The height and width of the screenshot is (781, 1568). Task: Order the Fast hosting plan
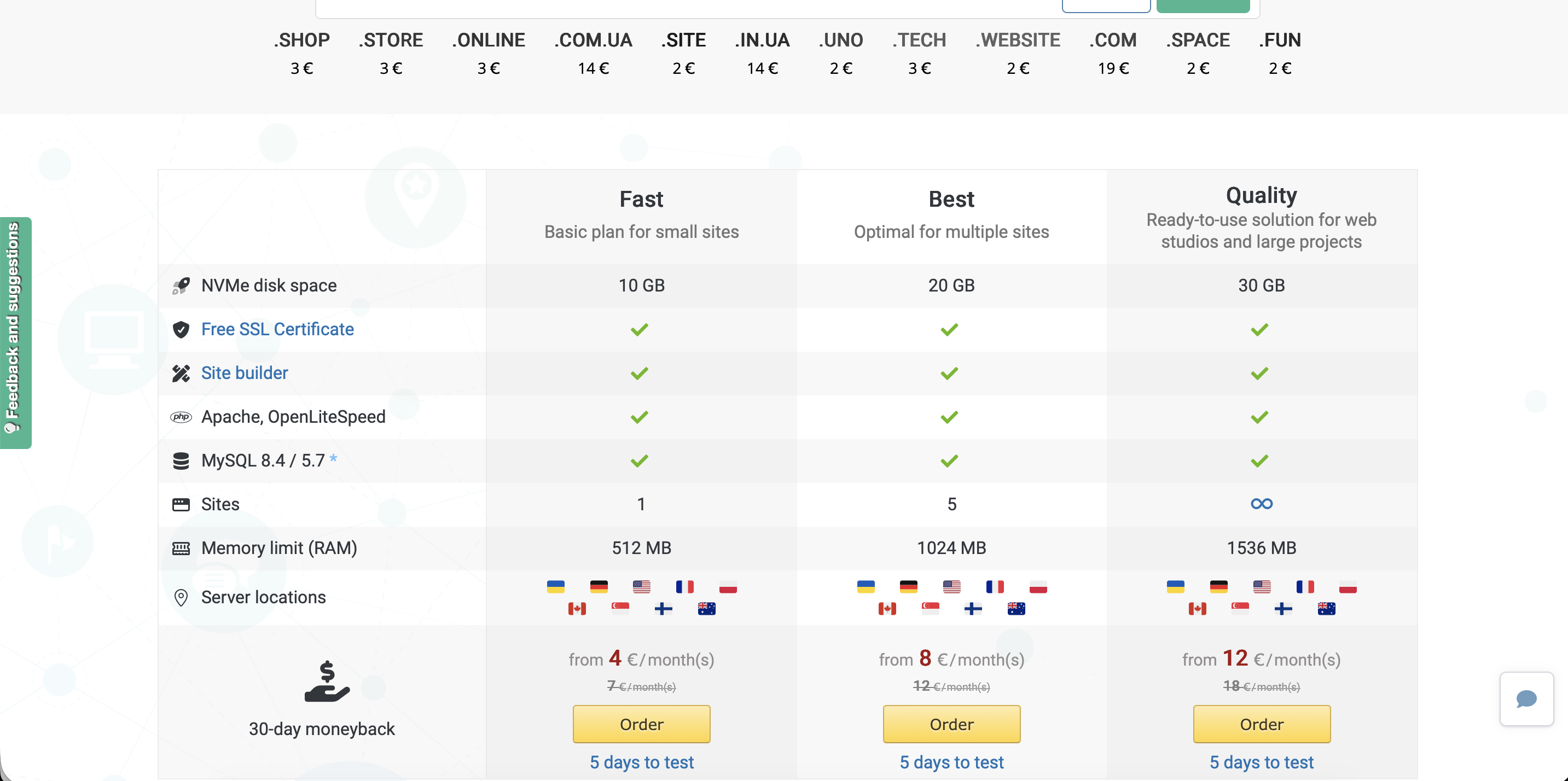pos(641,724)
